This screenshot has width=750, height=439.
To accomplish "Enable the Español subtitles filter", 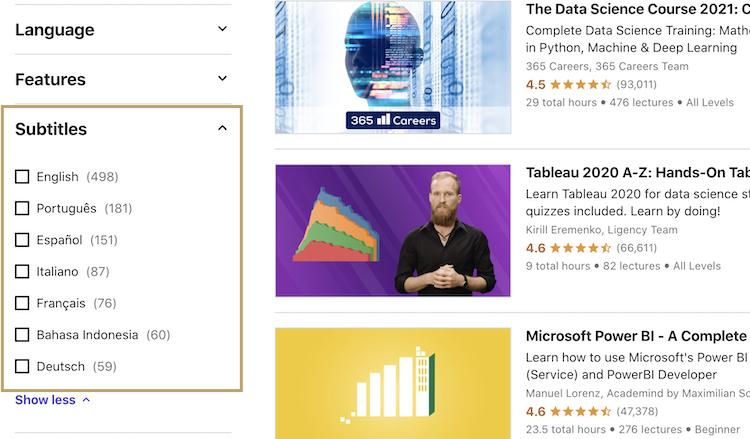I will (x=22, y=240).
